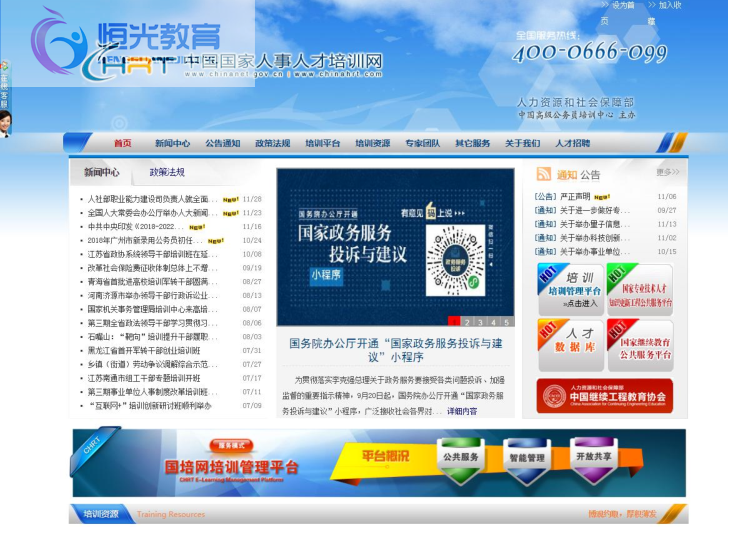Open news 2018年广州市新录用公务员初任...
This screenshot has width=729, height=542.
click(x=146, y=241)
